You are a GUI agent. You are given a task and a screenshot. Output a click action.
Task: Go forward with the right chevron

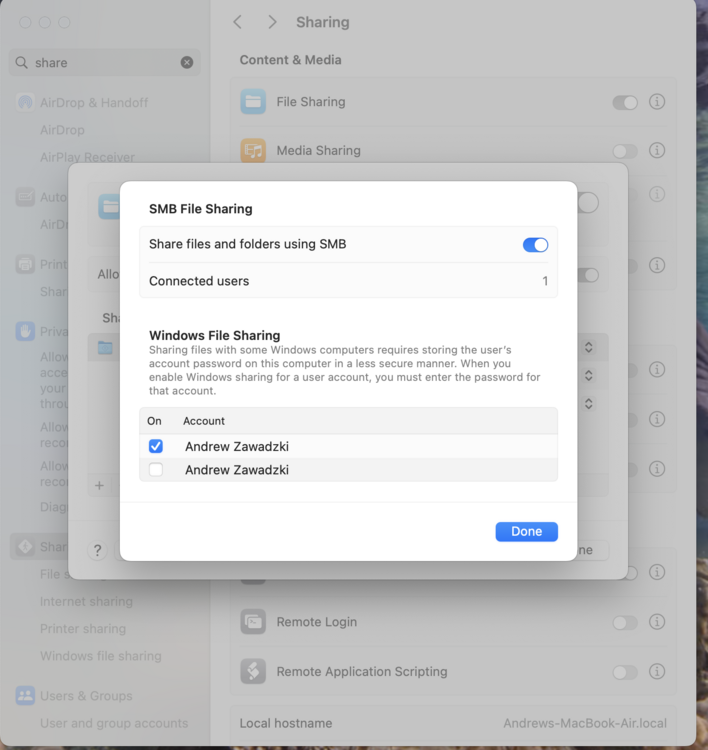(x=272, y=22)
